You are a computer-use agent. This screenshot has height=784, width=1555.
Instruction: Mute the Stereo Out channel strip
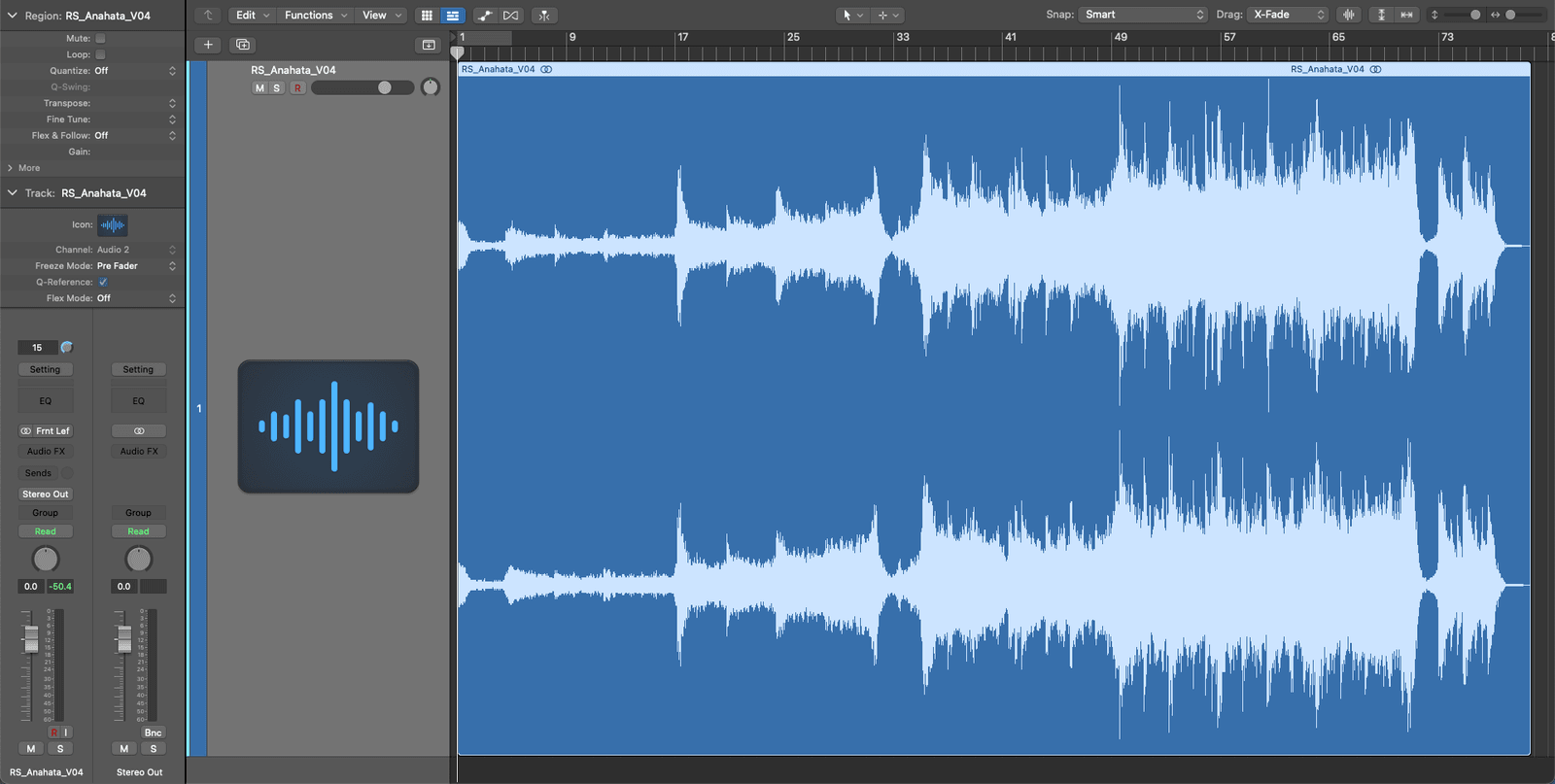(124, 749)
